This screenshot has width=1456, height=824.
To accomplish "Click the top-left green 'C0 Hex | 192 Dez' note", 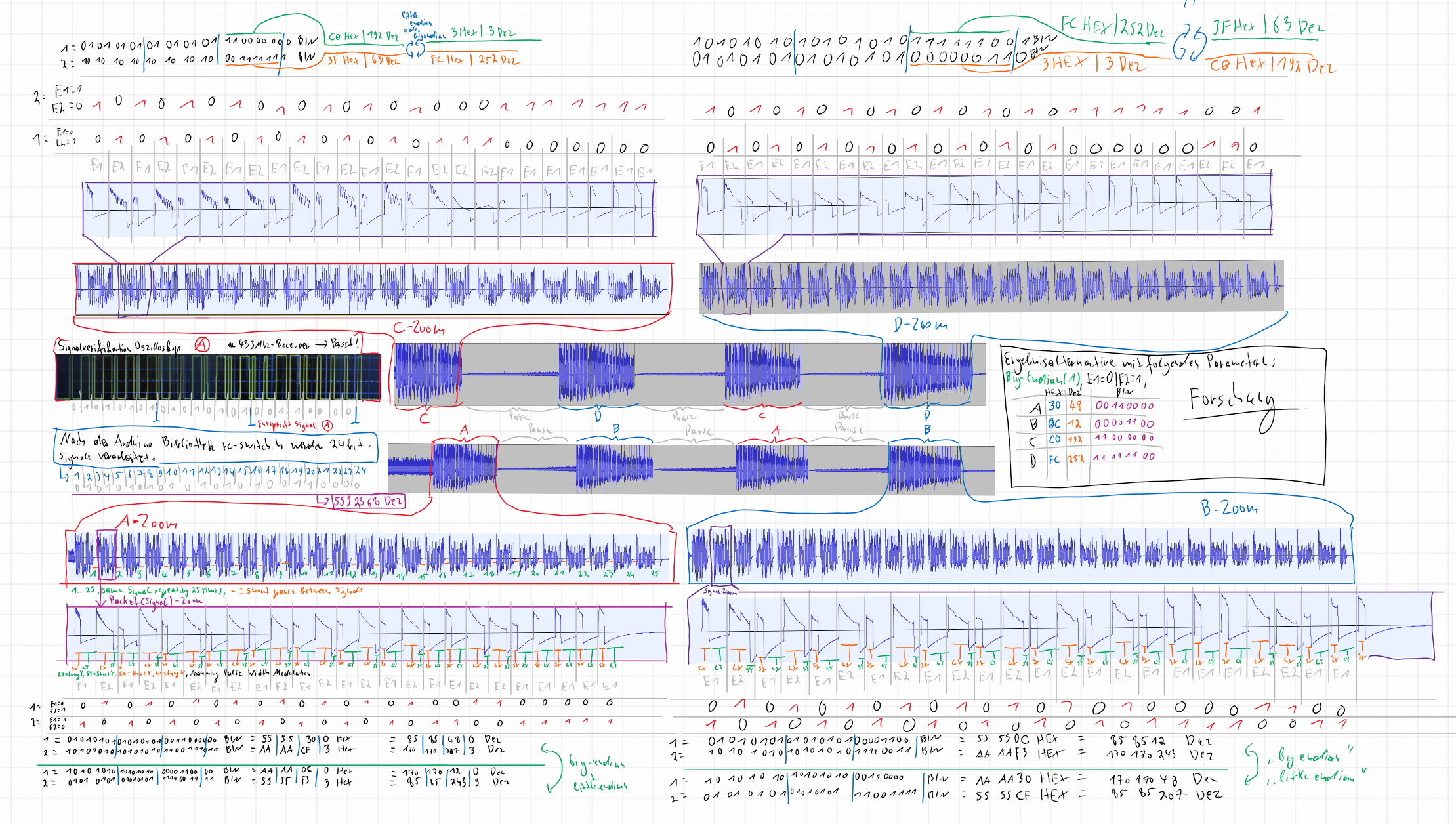I will coord(364,37).
